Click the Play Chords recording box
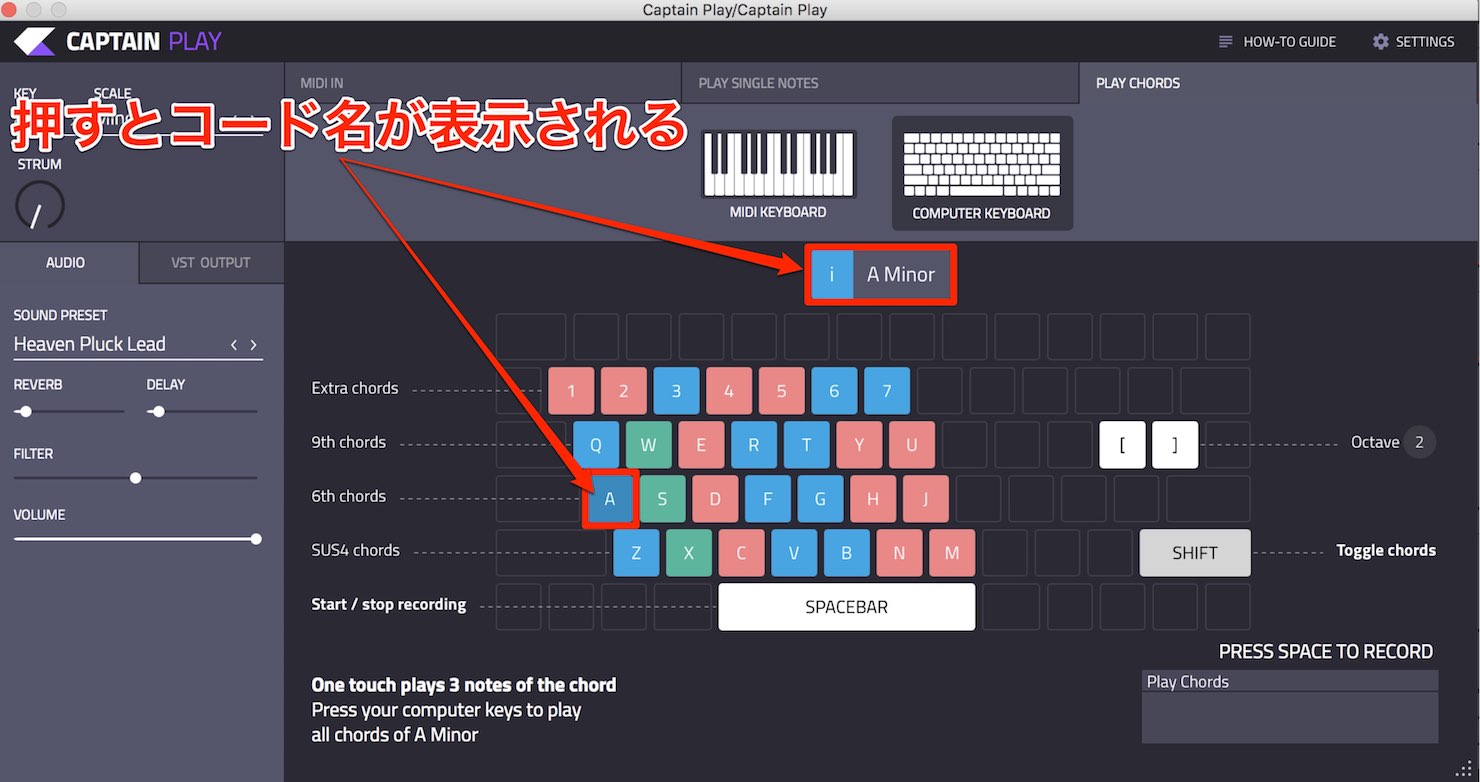1480x782 pixels. pyautogui.click(x=1290, y=707)
